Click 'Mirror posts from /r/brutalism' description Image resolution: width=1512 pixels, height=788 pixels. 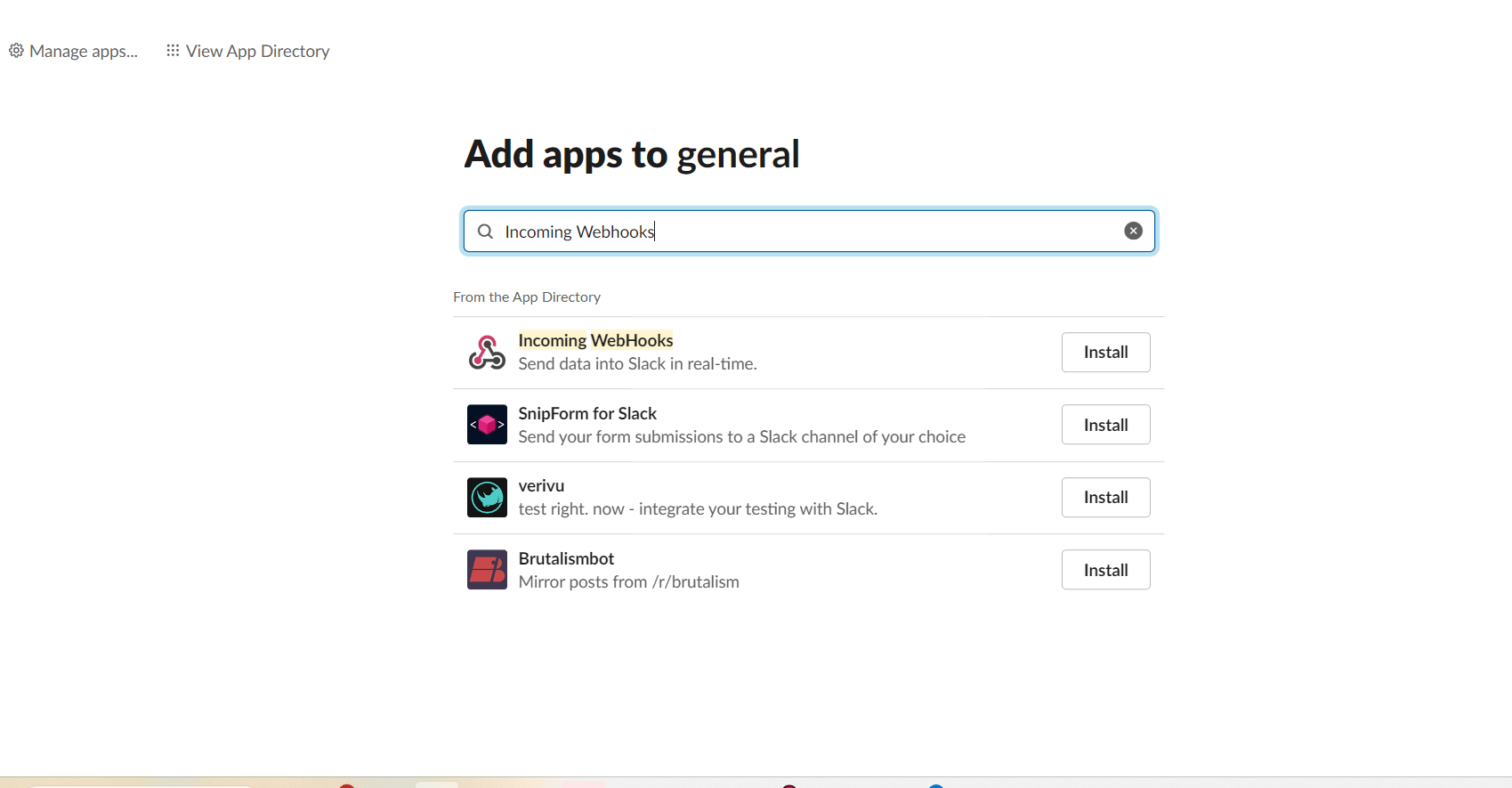[628, 582]
